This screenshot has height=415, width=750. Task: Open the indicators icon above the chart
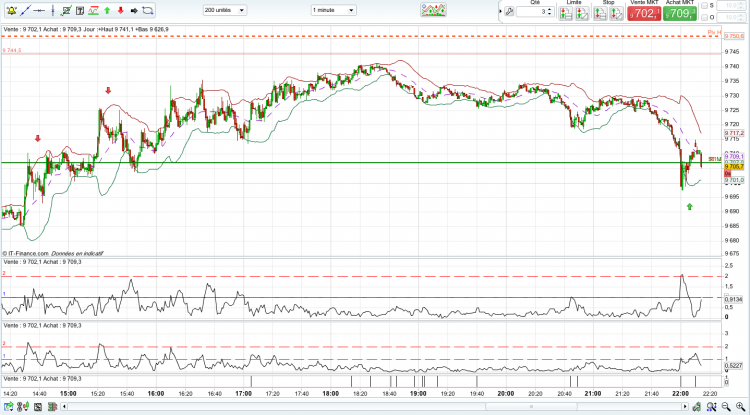[x=433, y=10]
